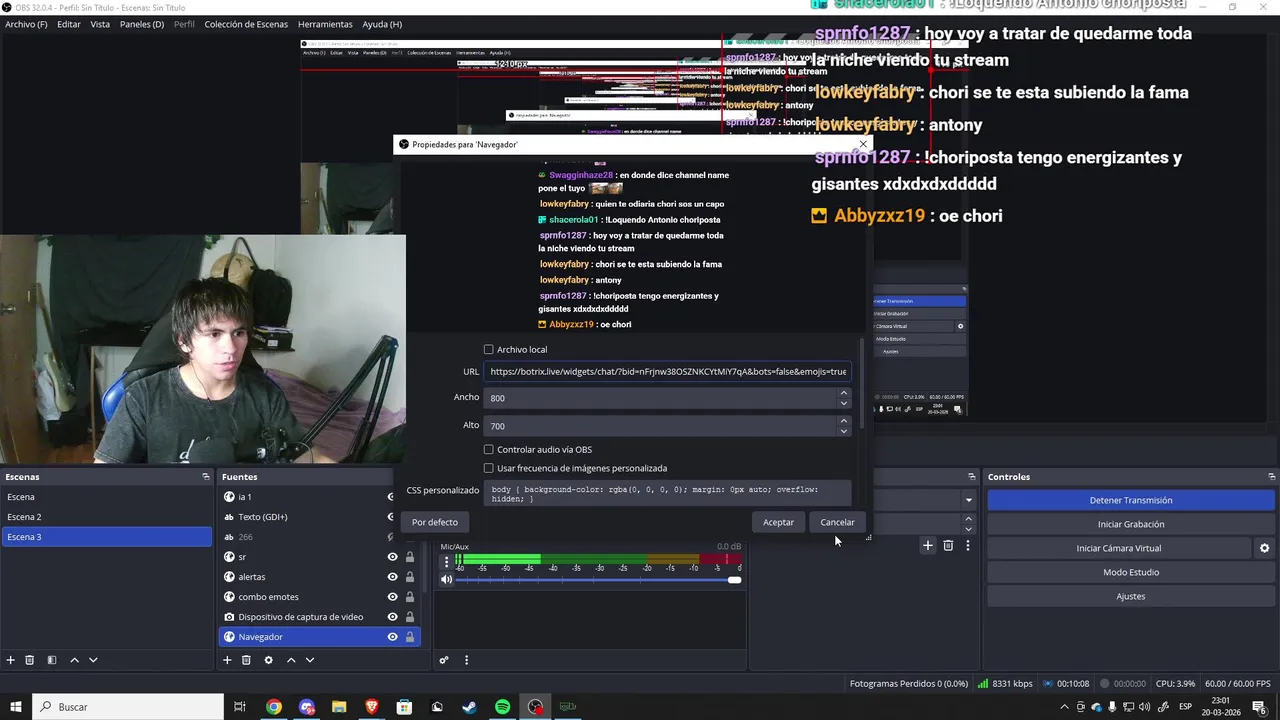1280x720 pixels.
Task: Open Task View on taskbar
Action: tap(240, 707)
